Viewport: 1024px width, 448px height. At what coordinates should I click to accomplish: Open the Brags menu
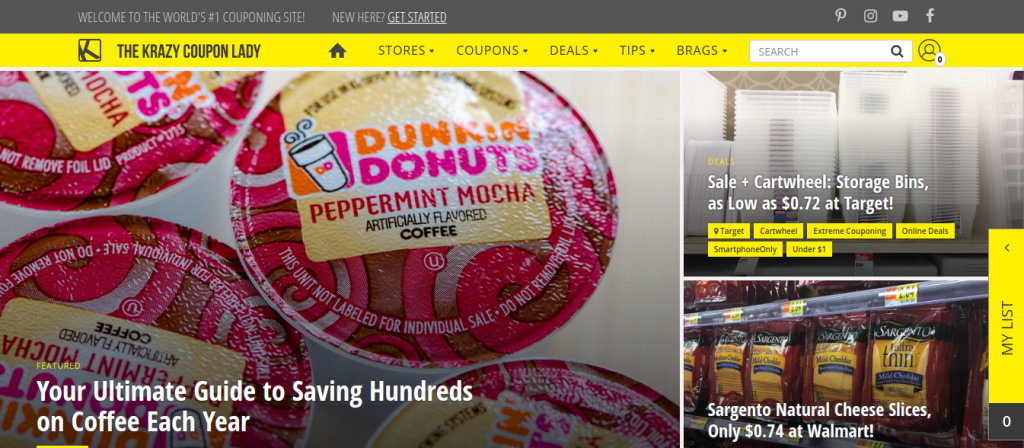tap(701, 50)
